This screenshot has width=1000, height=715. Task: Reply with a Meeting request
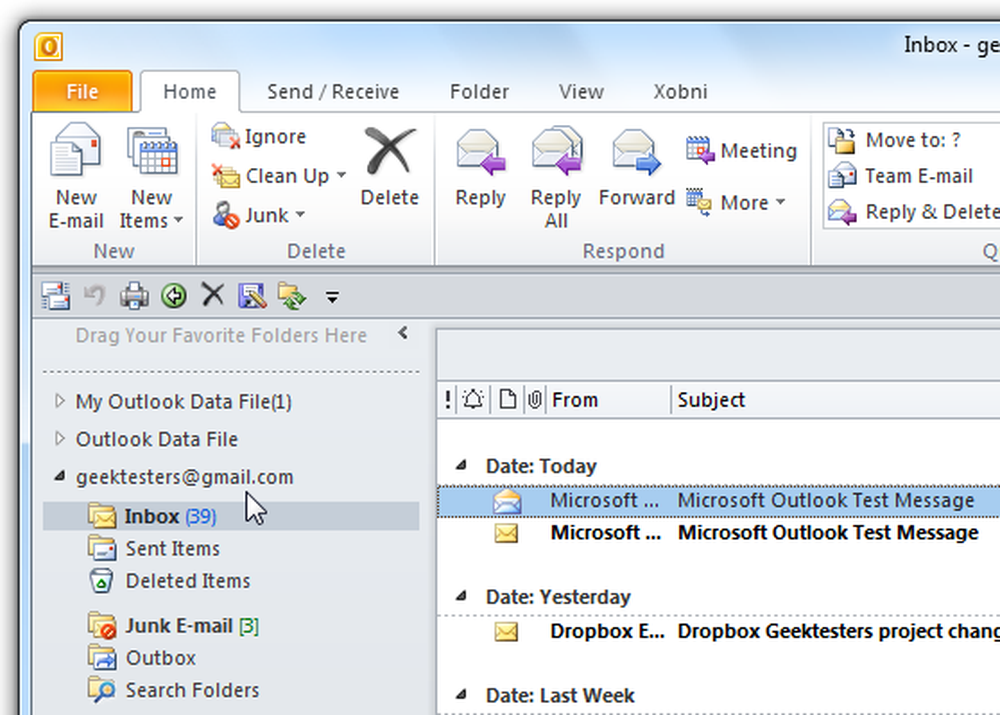[742, 151]
